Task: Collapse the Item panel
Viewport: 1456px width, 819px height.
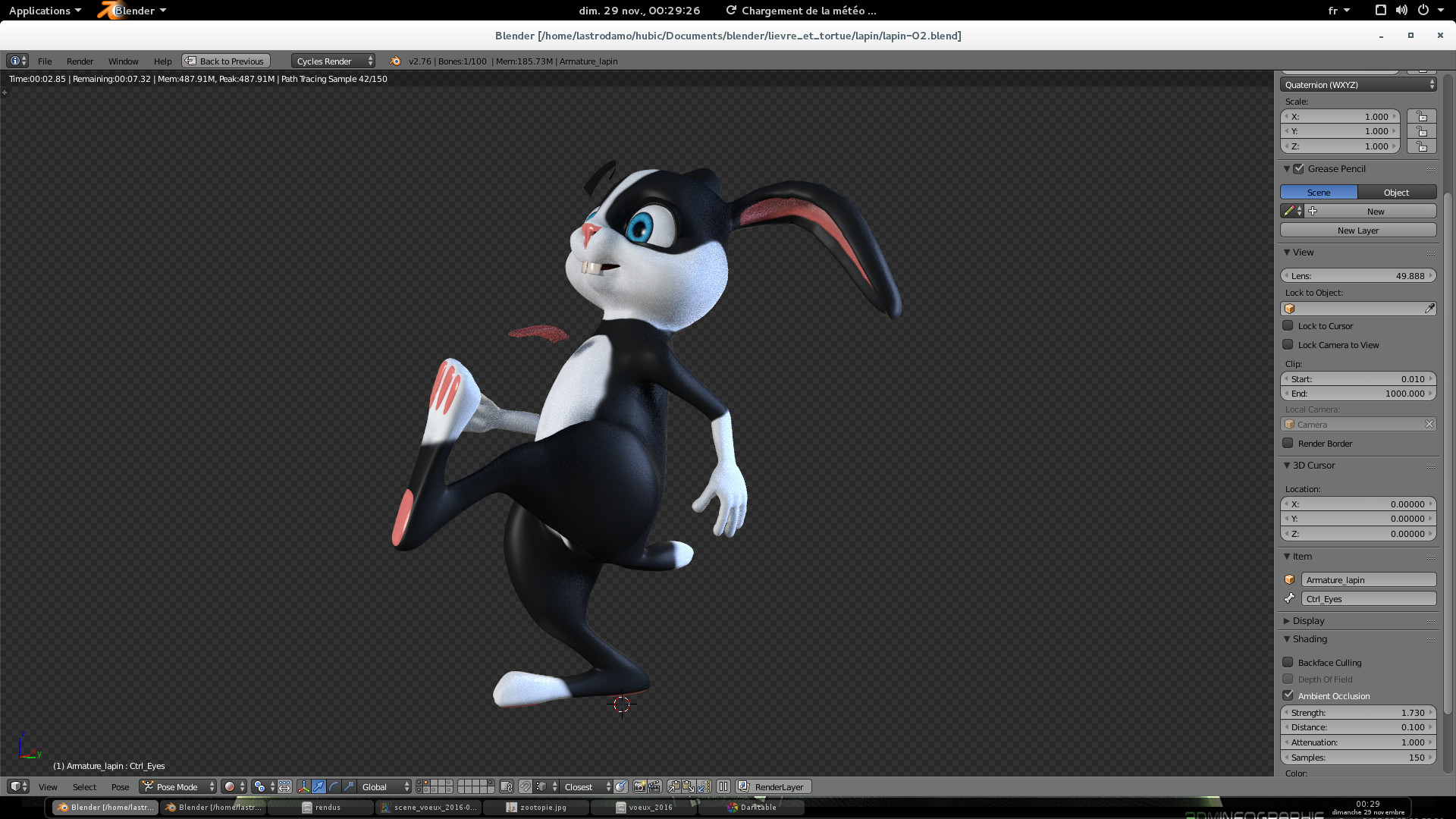Action: (1287, 557)
